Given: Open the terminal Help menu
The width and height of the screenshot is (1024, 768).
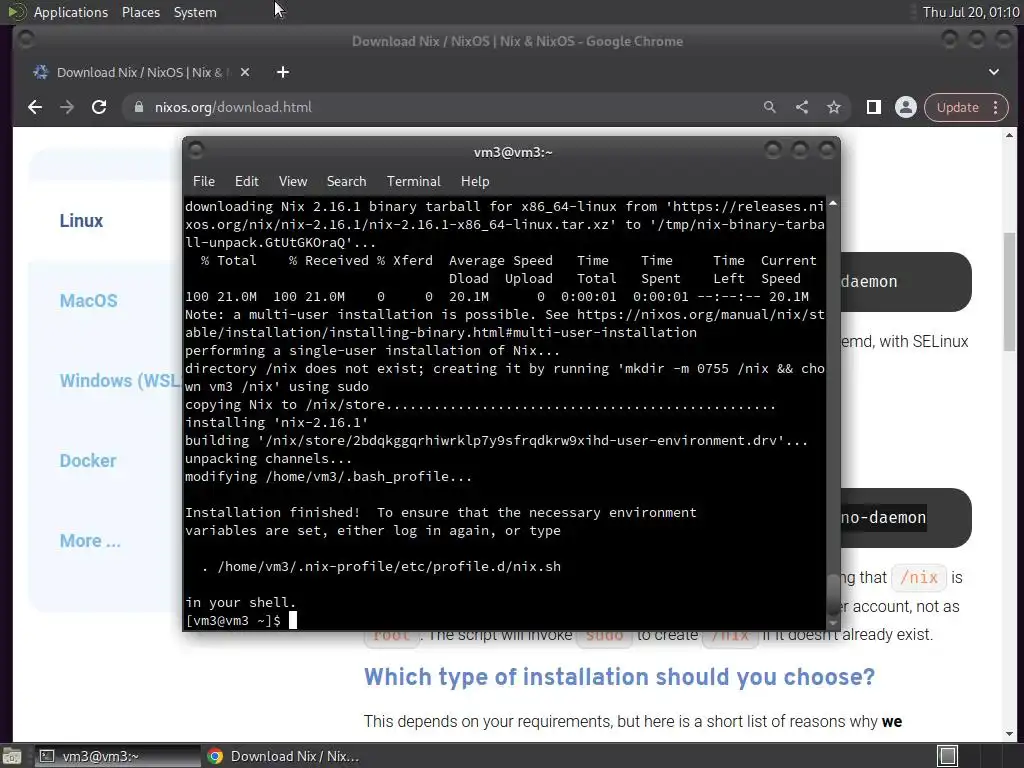Looking at the screenshot, I should (x=475, y=182).
